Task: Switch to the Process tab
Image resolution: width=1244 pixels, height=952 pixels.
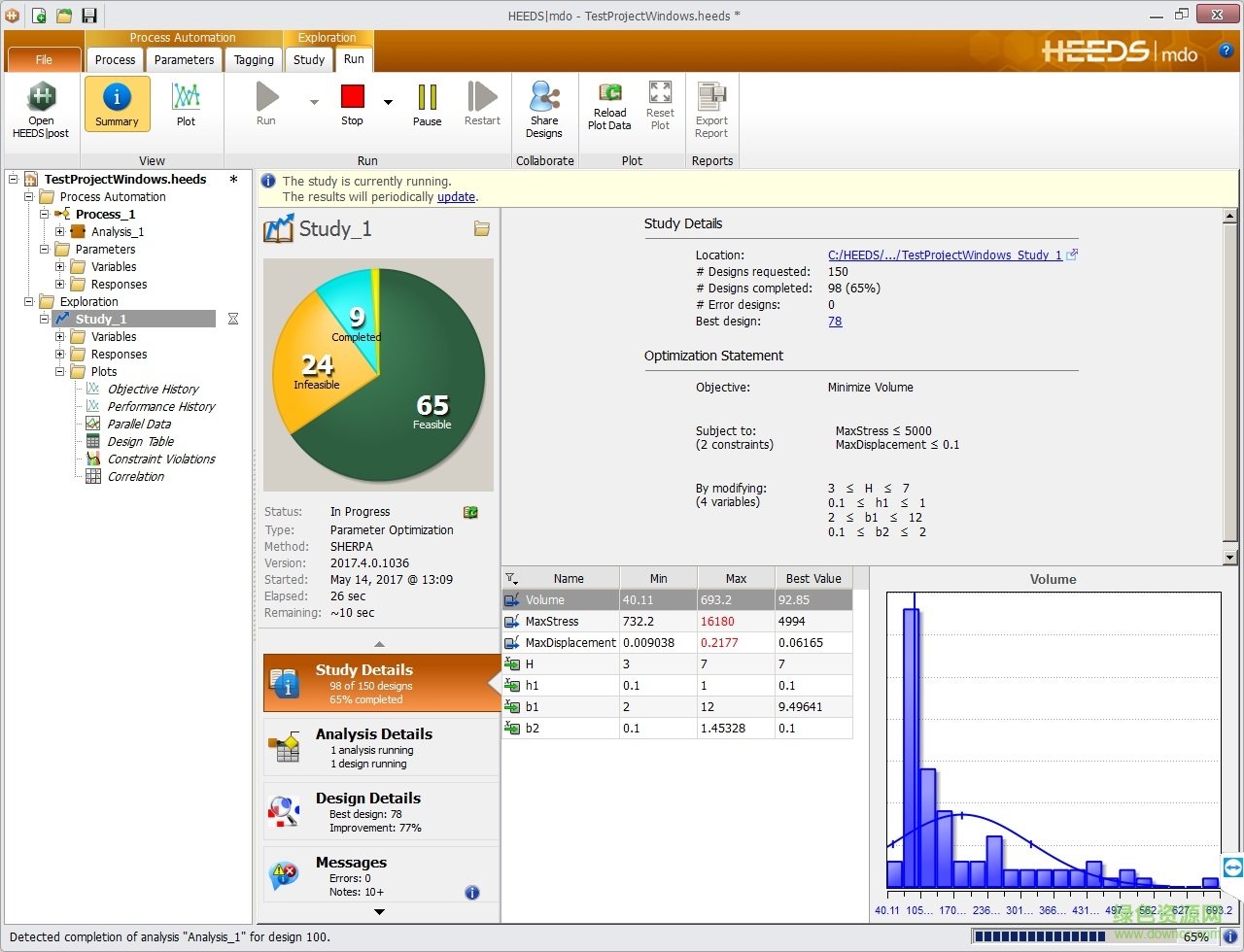Action: pyautogui.click(x=115, y=60)
